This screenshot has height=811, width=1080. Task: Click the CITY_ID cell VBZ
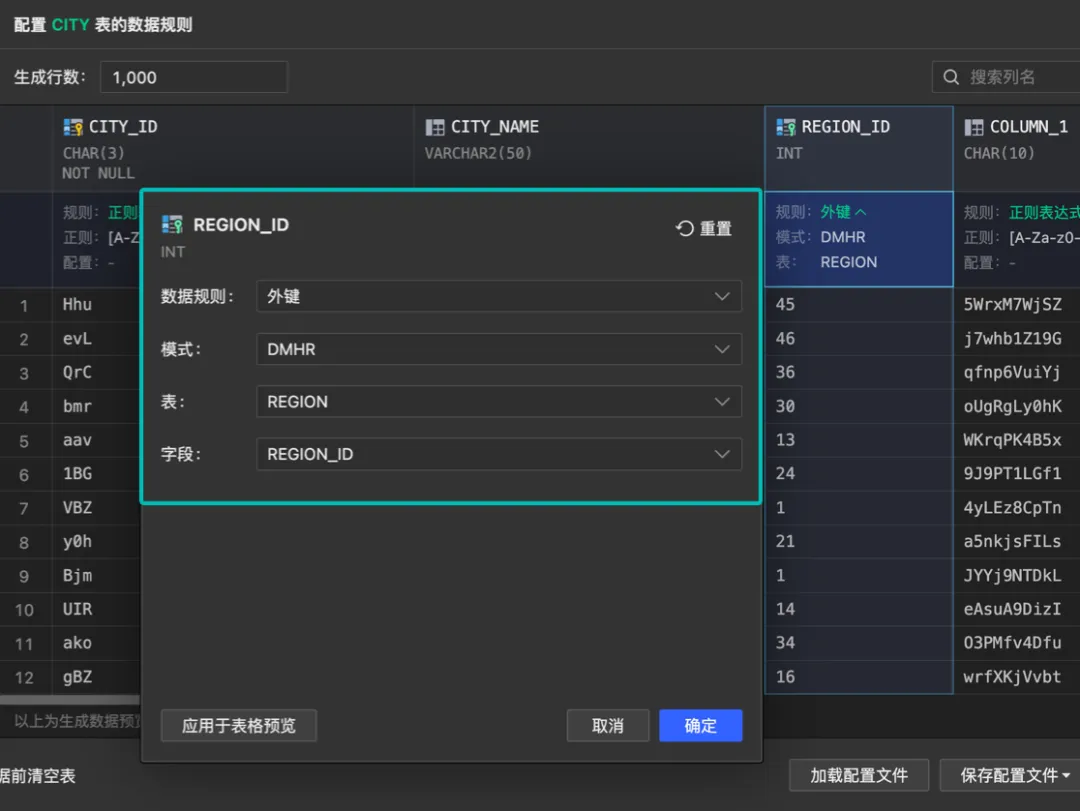click(77, 507)
